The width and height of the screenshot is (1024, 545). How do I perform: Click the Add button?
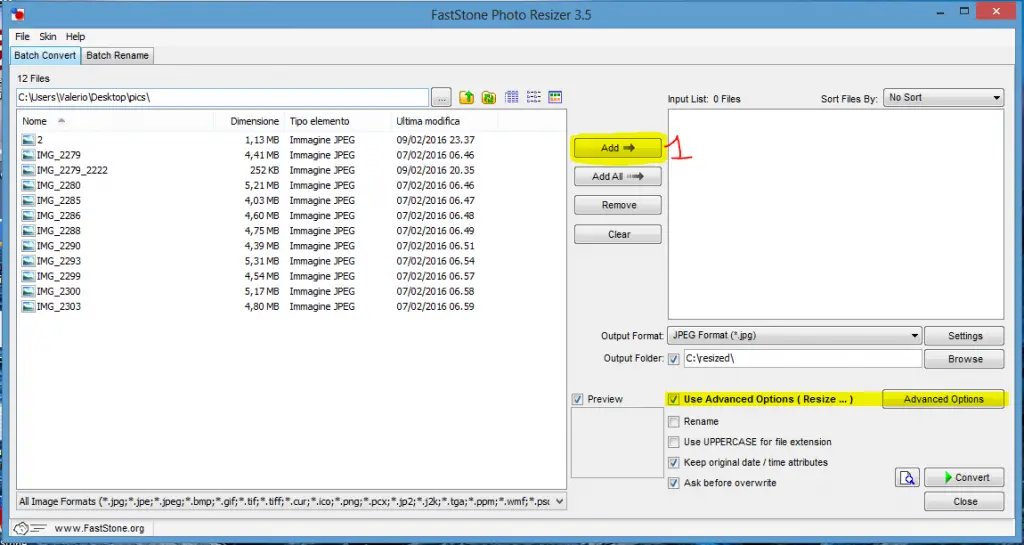pos(618,148)
